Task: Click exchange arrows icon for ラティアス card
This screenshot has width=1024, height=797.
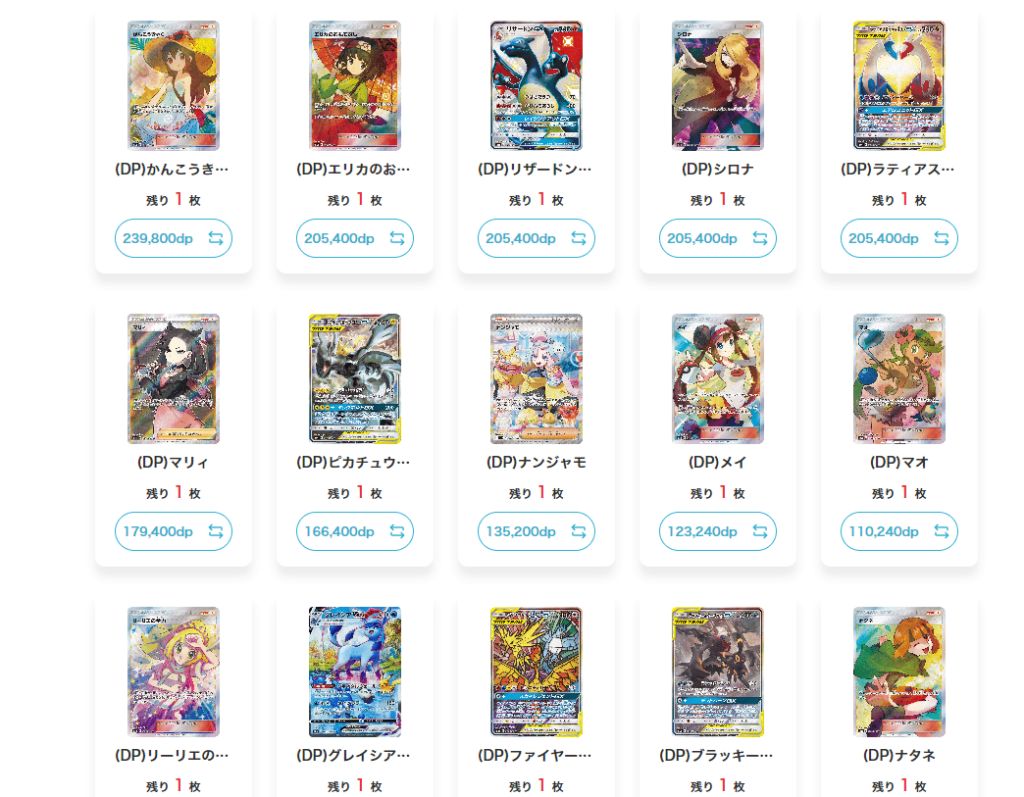Action: pyautogui.click(x=942, y=238)
